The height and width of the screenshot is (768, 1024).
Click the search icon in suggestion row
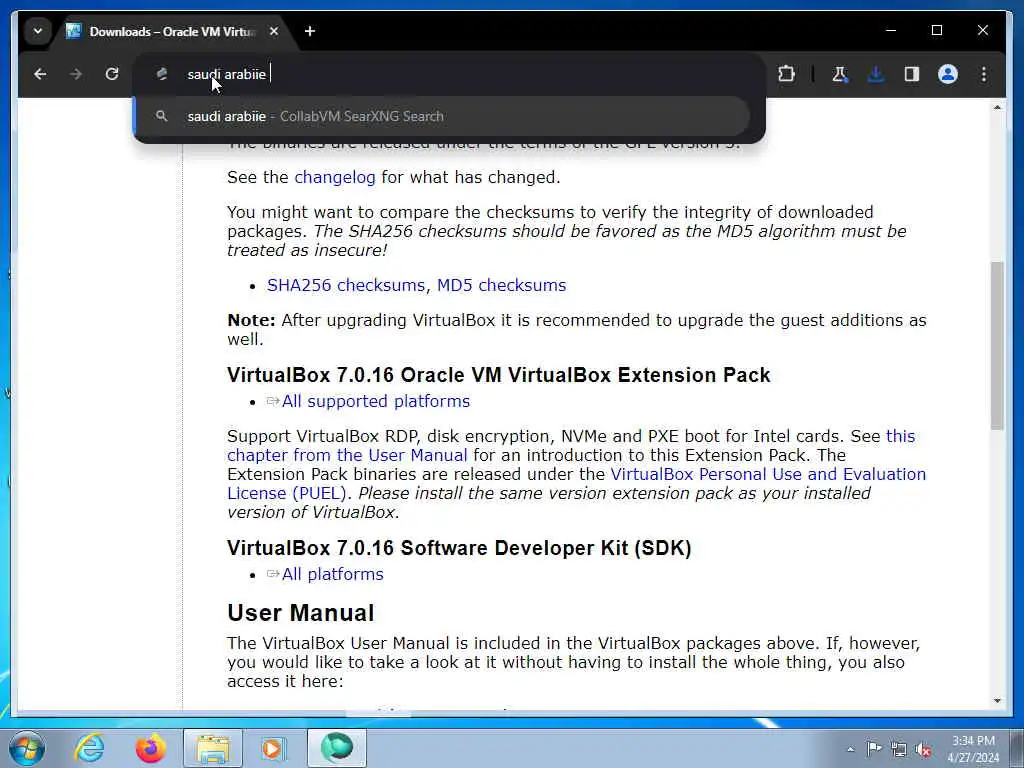[161, 116]
